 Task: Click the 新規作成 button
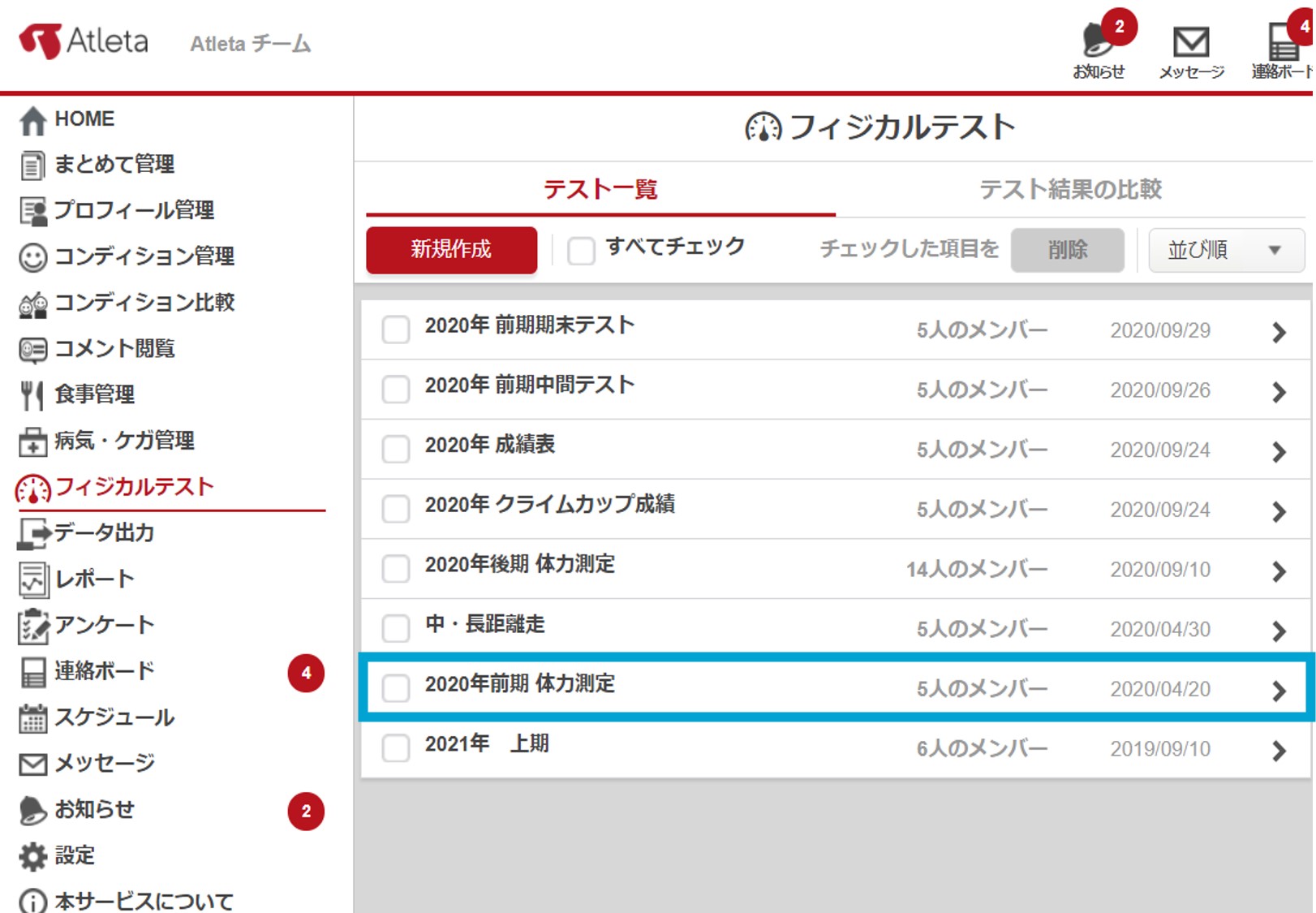451,250
